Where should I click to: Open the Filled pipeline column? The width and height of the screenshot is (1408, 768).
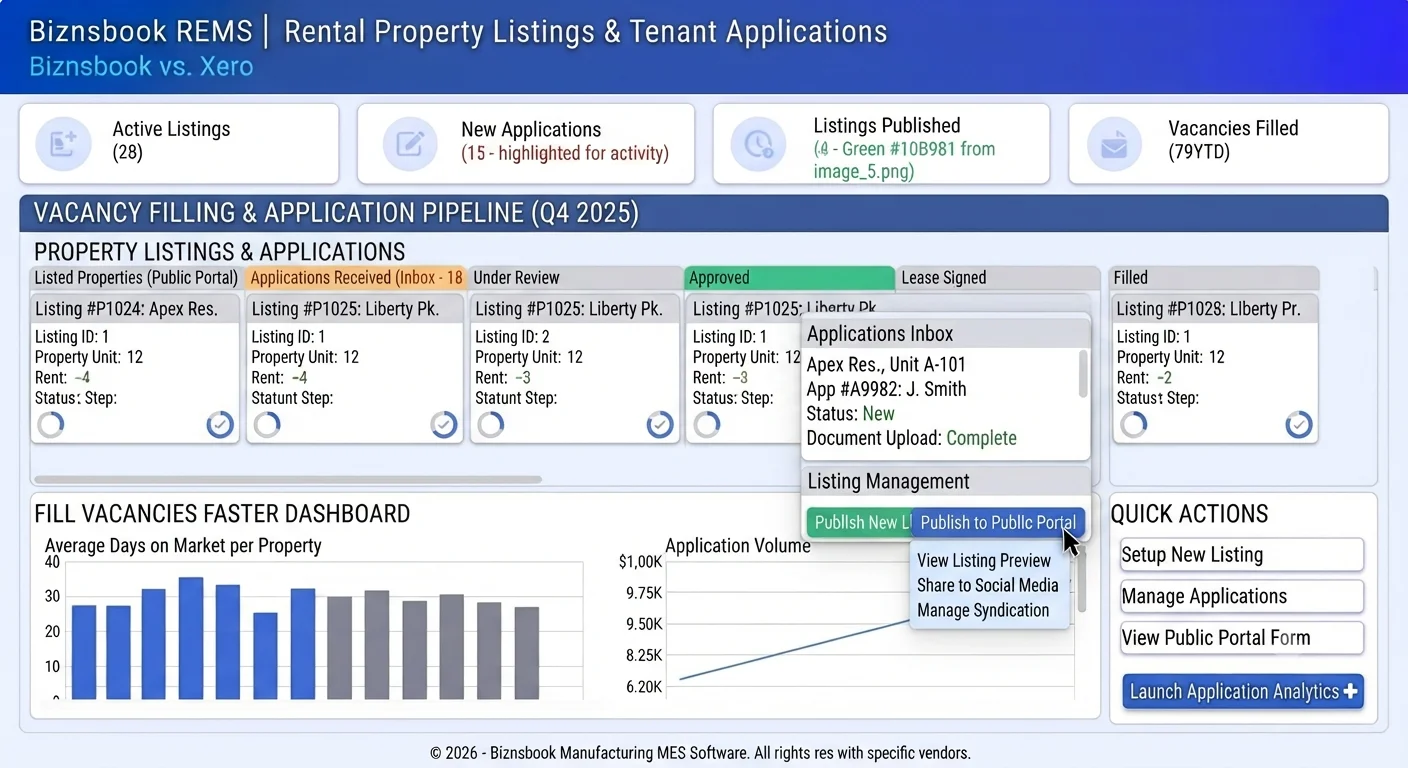tap(1215, 278)
